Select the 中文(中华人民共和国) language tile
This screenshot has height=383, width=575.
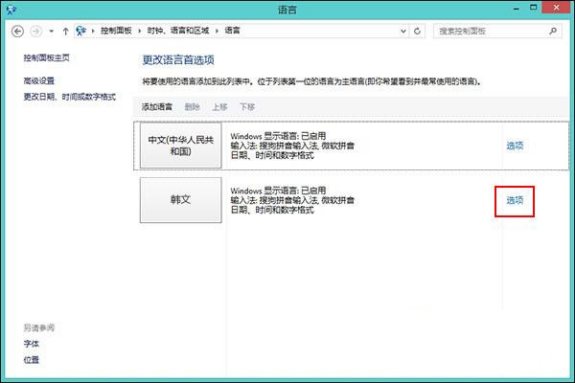[x=181, y=146]
